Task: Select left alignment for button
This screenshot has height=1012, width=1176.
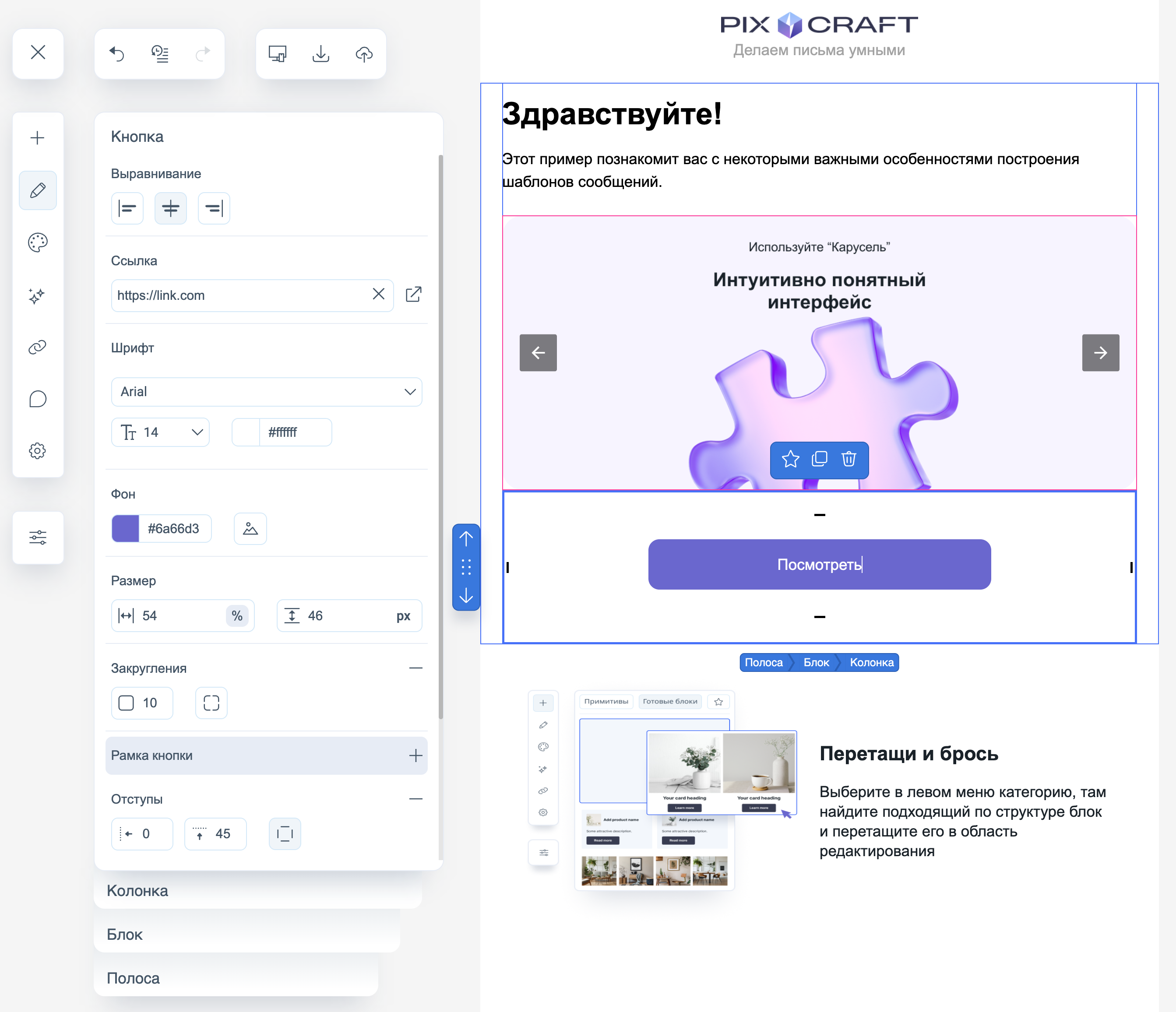Action: [x=127, y=209]
